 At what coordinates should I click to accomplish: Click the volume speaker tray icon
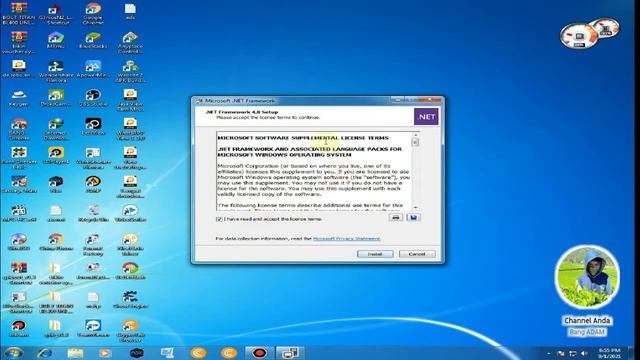click(584, 353)
